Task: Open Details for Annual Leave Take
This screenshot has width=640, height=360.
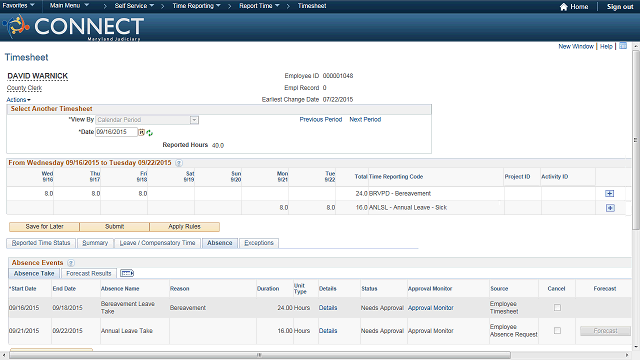Action: tap(328, 331)
